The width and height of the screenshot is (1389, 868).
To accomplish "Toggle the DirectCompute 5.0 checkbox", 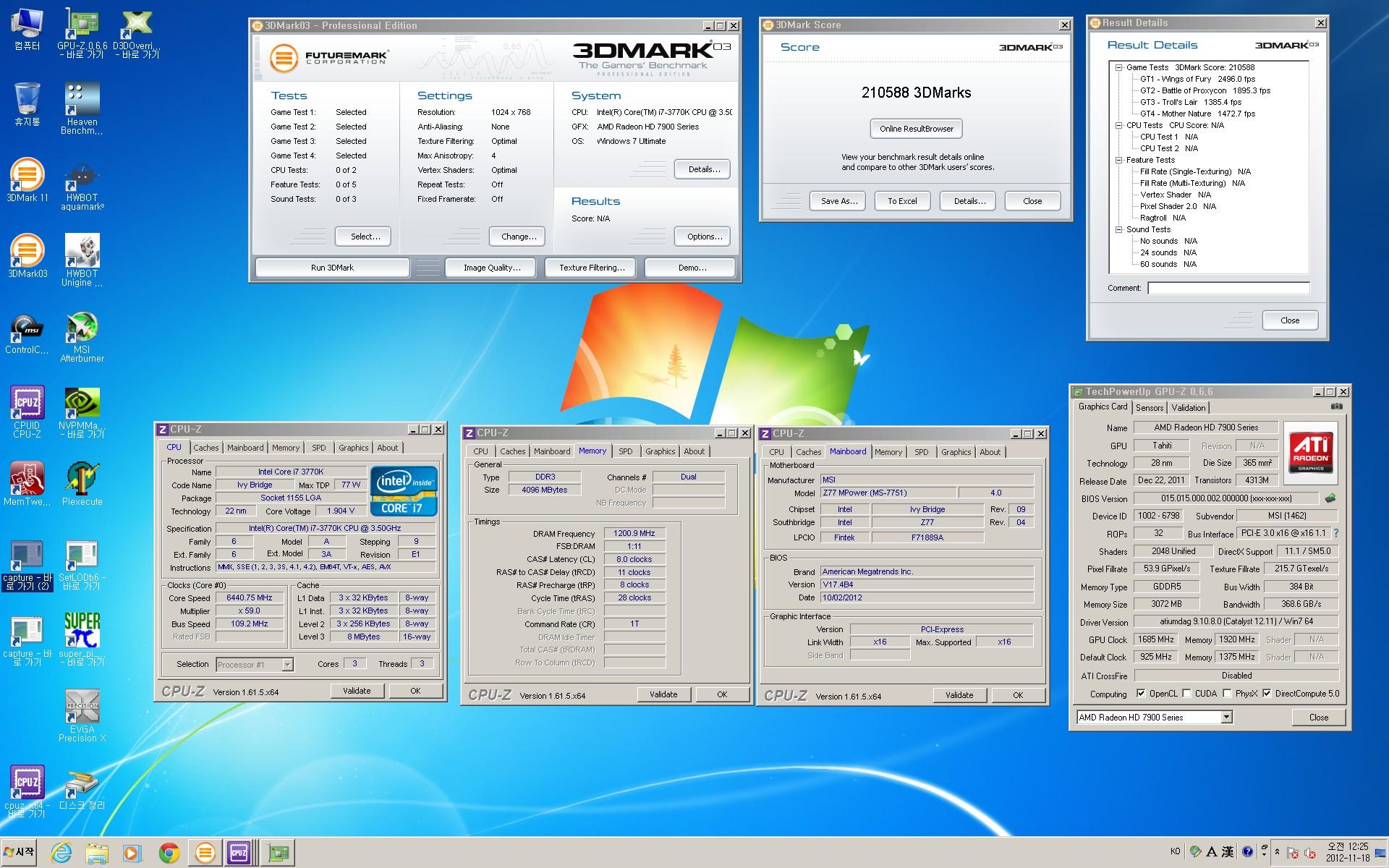I will [1267, 693].
